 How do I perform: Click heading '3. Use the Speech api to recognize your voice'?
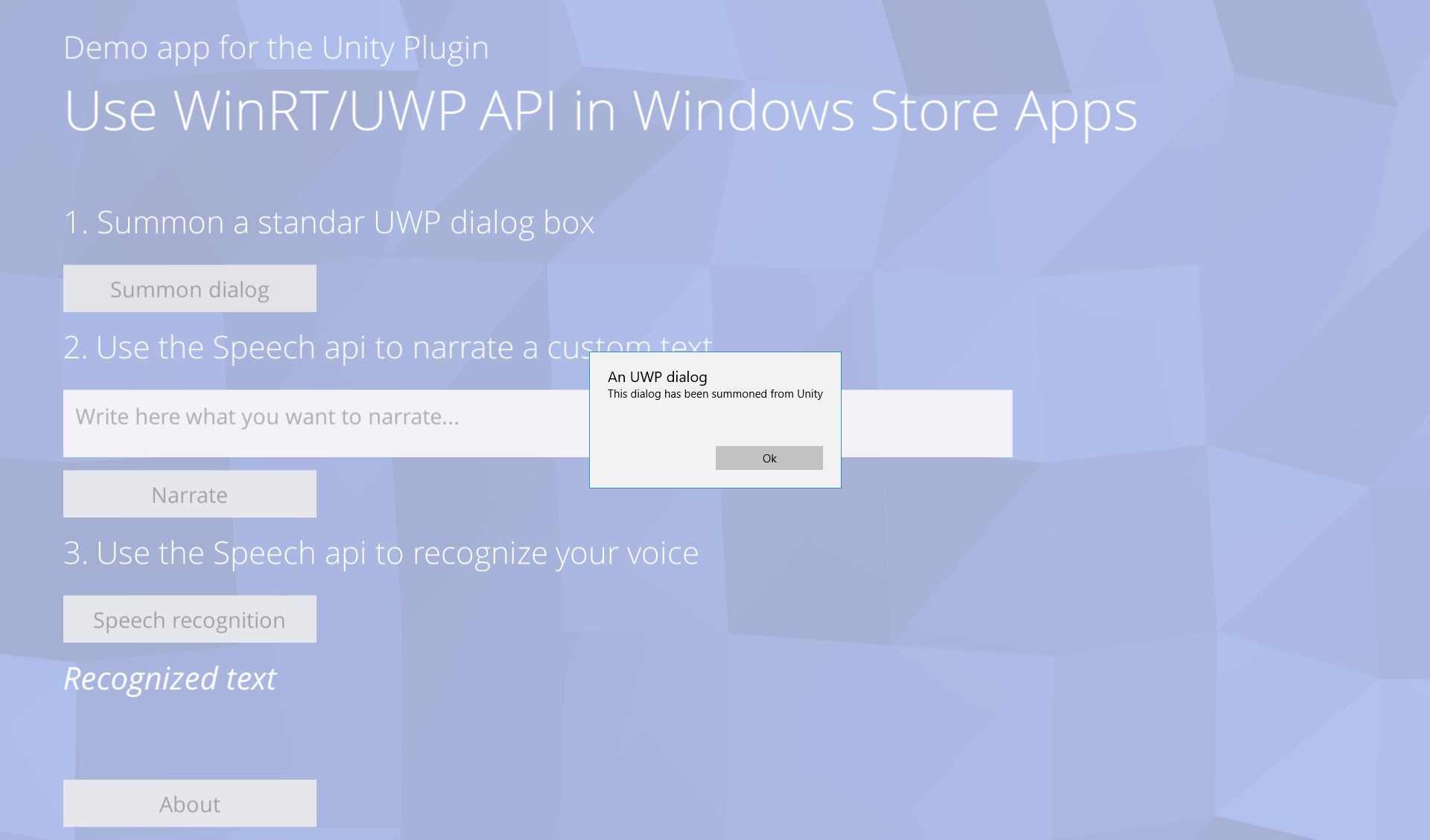coord(381,553)
